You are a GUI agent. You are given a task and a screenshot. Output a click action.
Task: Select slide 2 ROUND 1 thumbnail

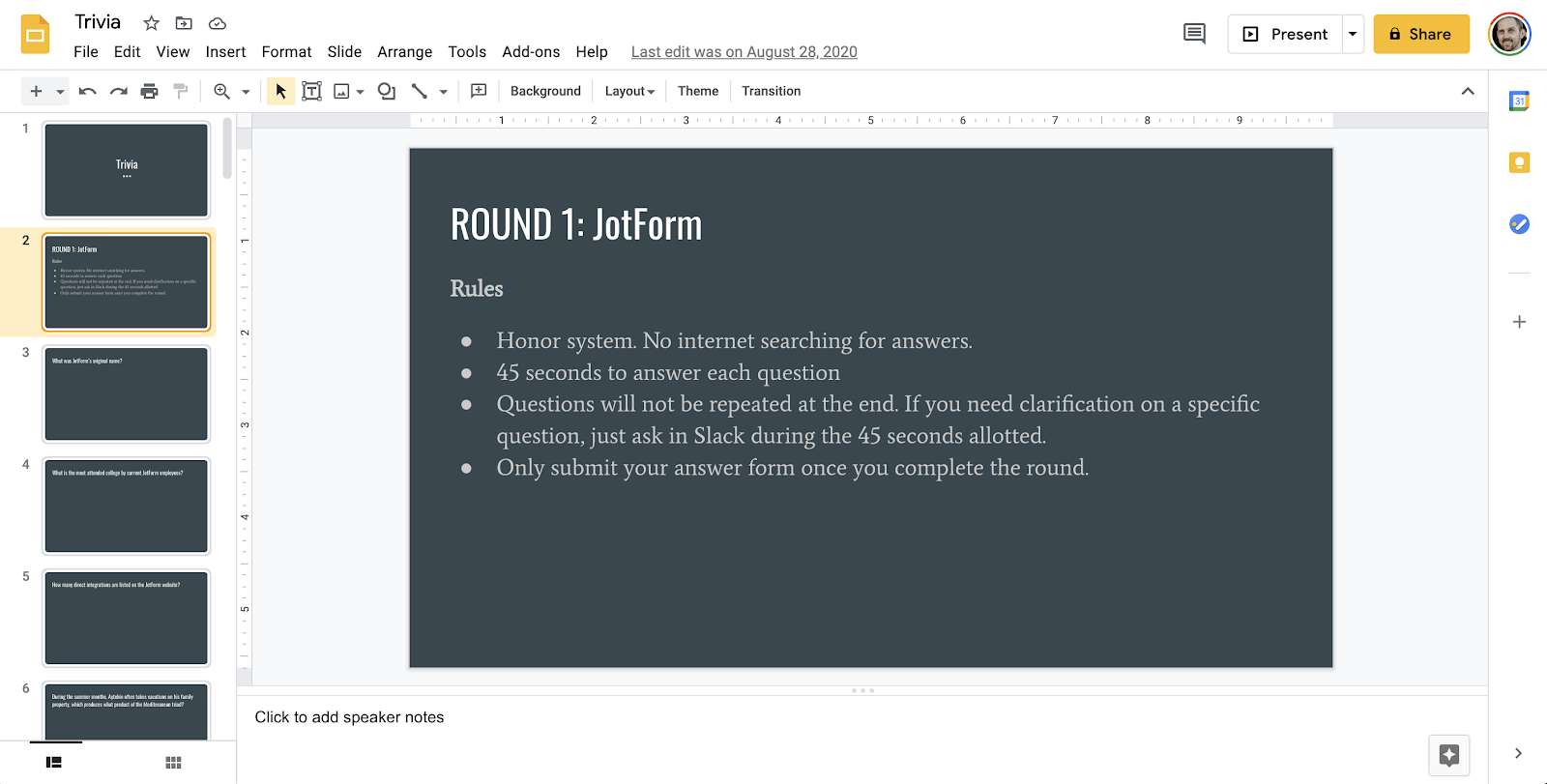coord(127,282)
